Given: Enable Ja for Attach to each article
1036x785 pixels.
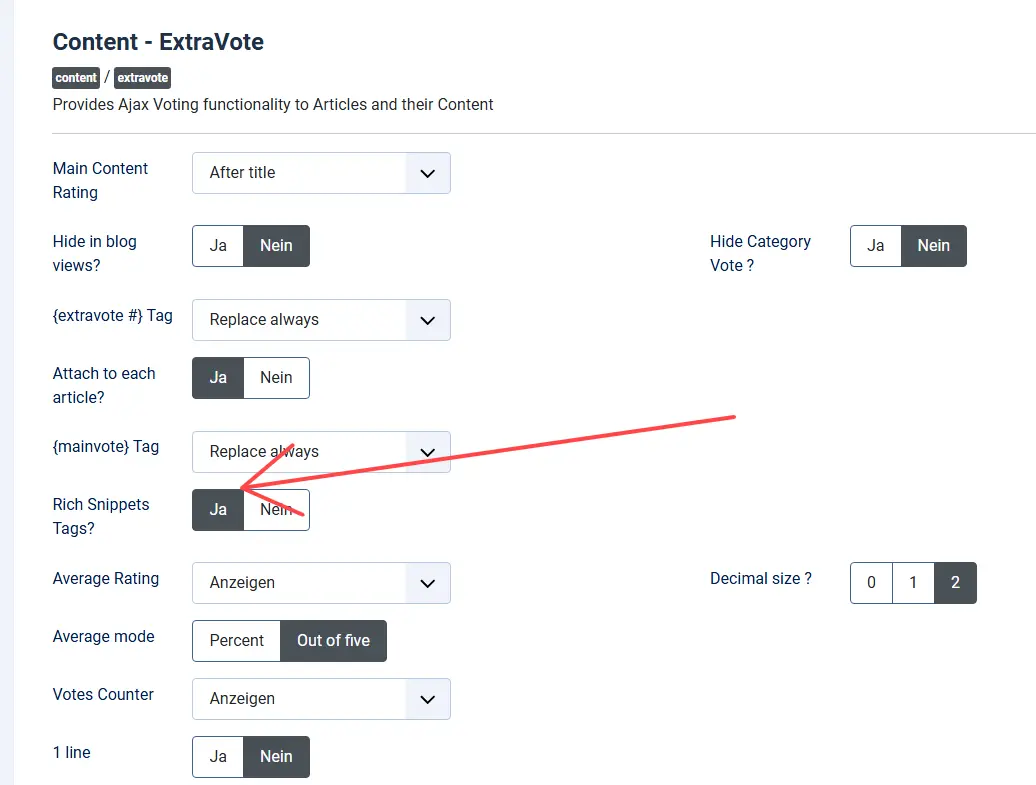Looking at the screenshot, I should [x=218, y=378].
